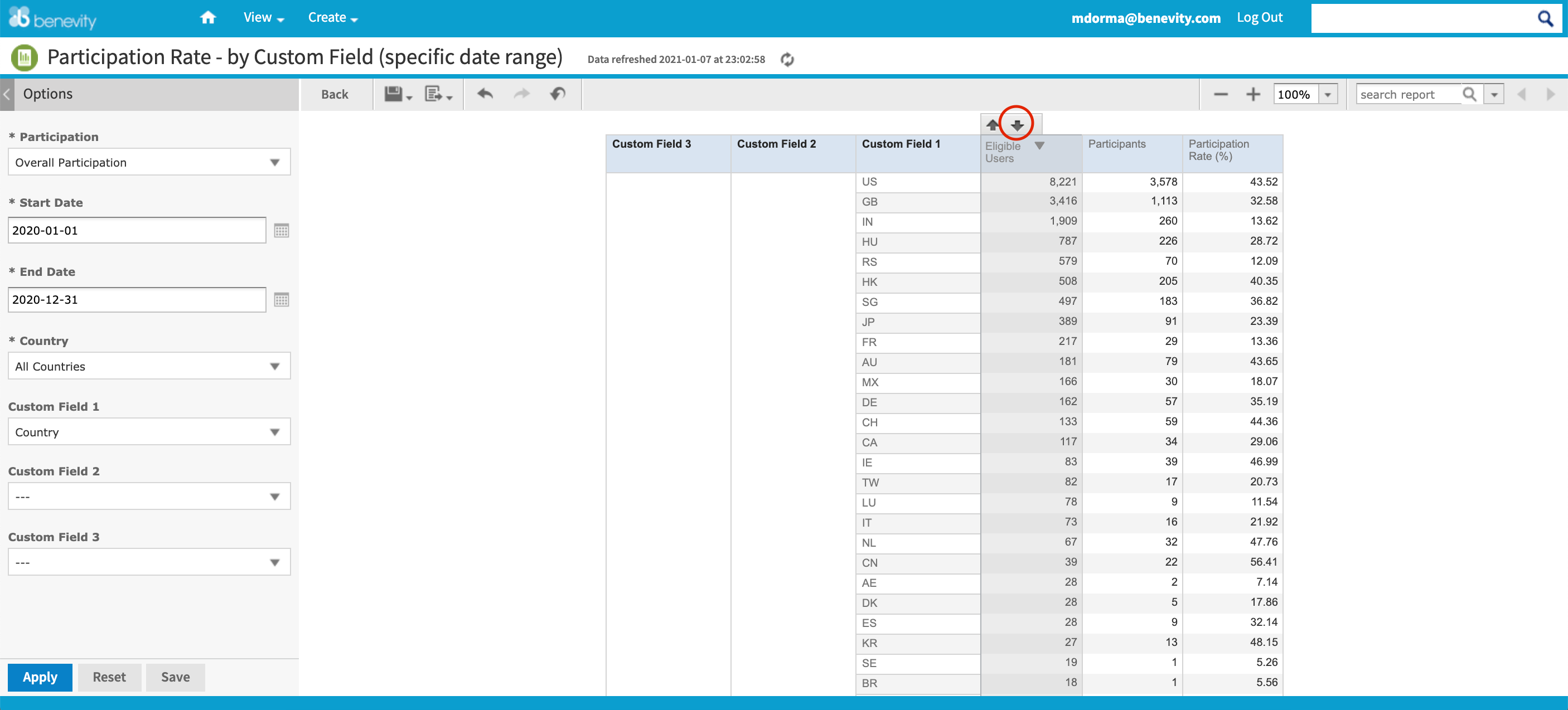The height and width of the screenshot is (710, 1568).
Task: Click the Reset button
Action: (109, 677)
